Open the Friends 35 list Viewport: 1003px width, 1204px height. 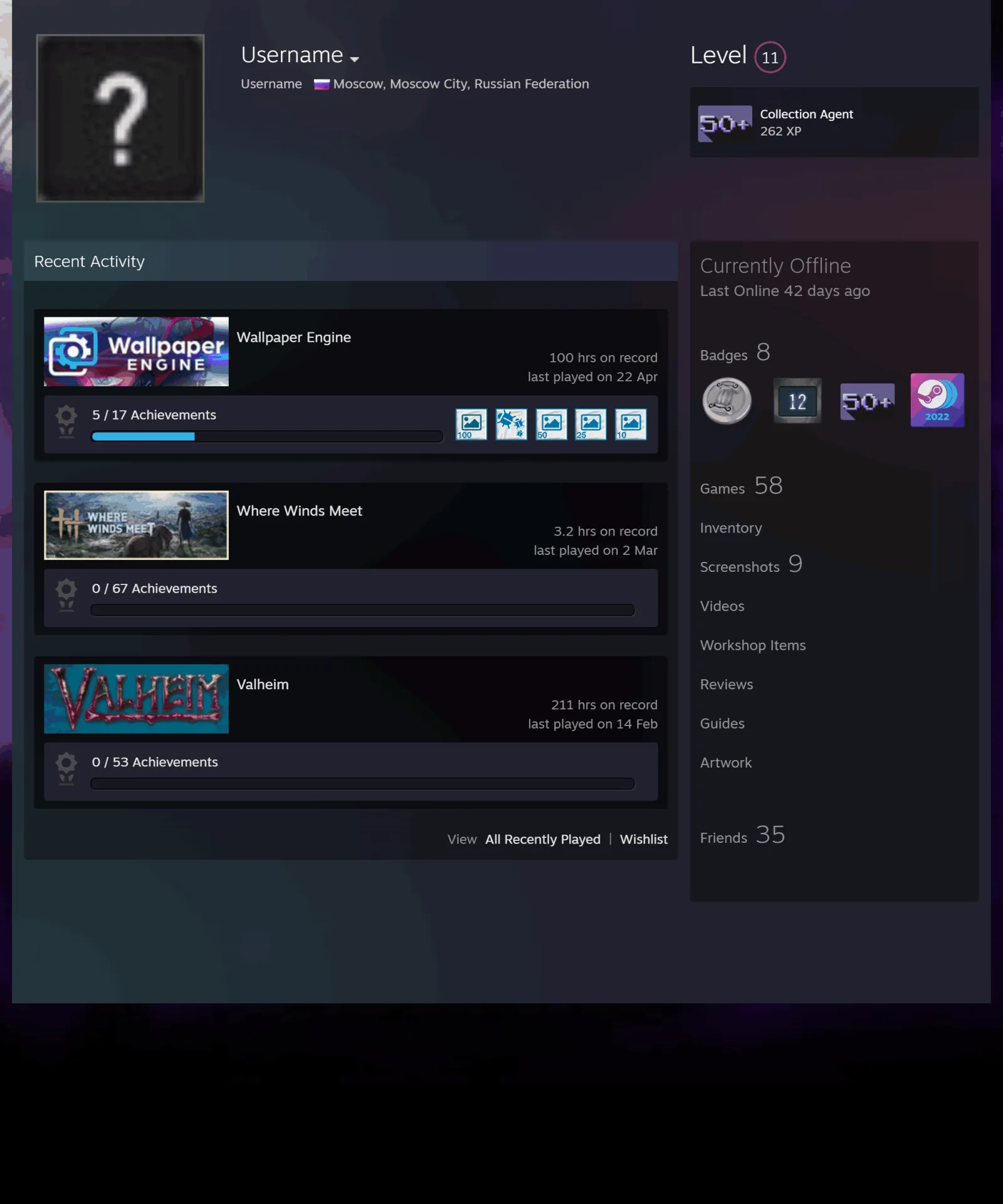(742, 835)
